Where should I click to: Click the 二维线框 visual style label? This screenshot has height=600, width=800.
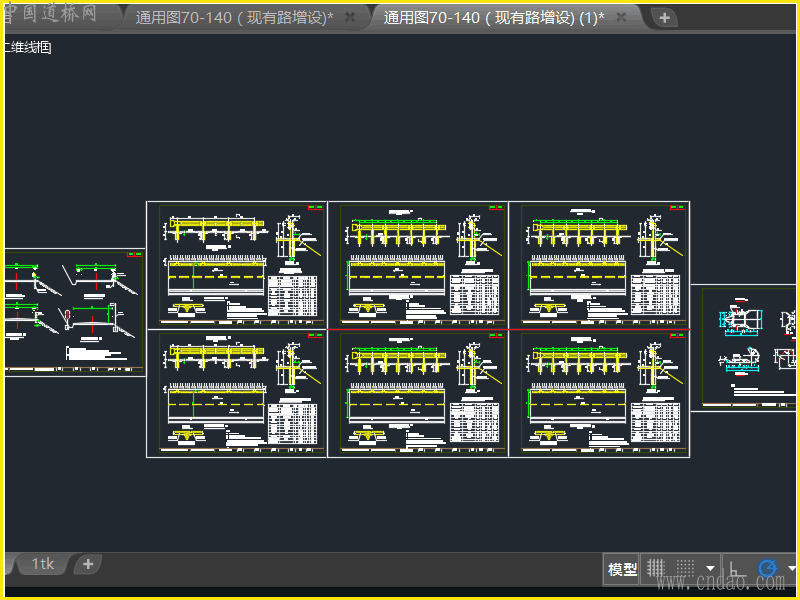[27, 47]
